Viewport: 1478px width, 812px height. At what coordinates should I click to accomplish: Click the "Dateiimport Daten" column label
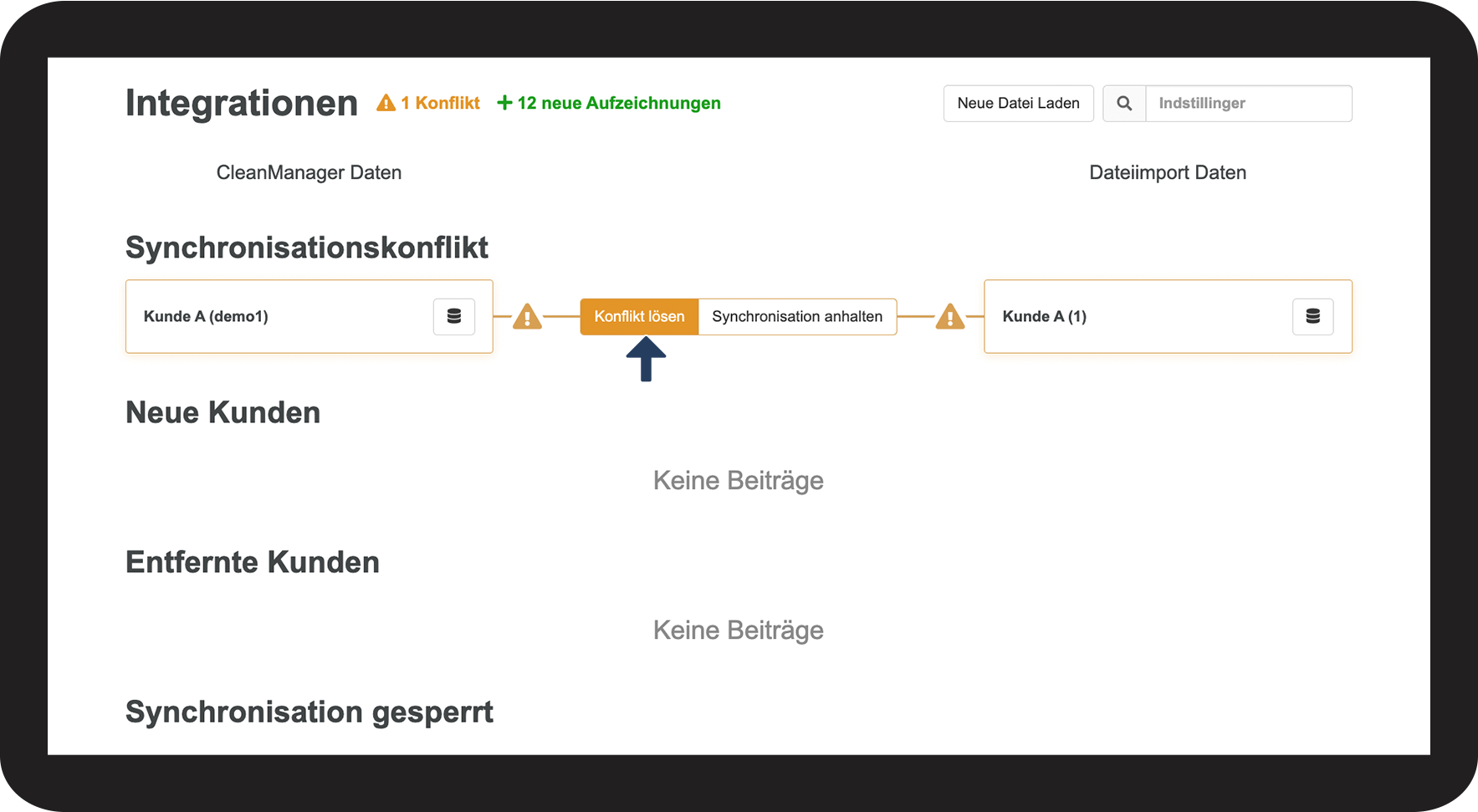(x=1168, y=172)
